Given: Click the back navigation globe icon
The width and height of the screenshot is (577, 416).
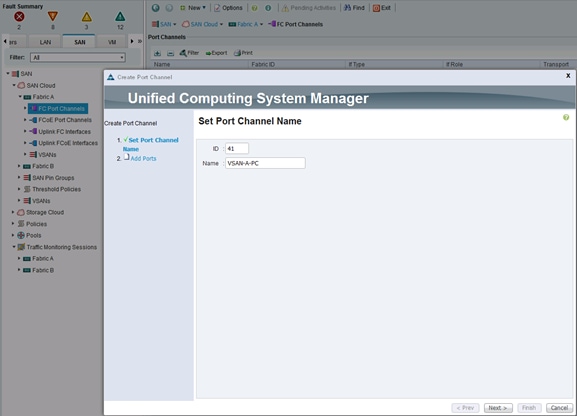Looking at the screenshot, I should pyautogui.click(x=156, y=8).
